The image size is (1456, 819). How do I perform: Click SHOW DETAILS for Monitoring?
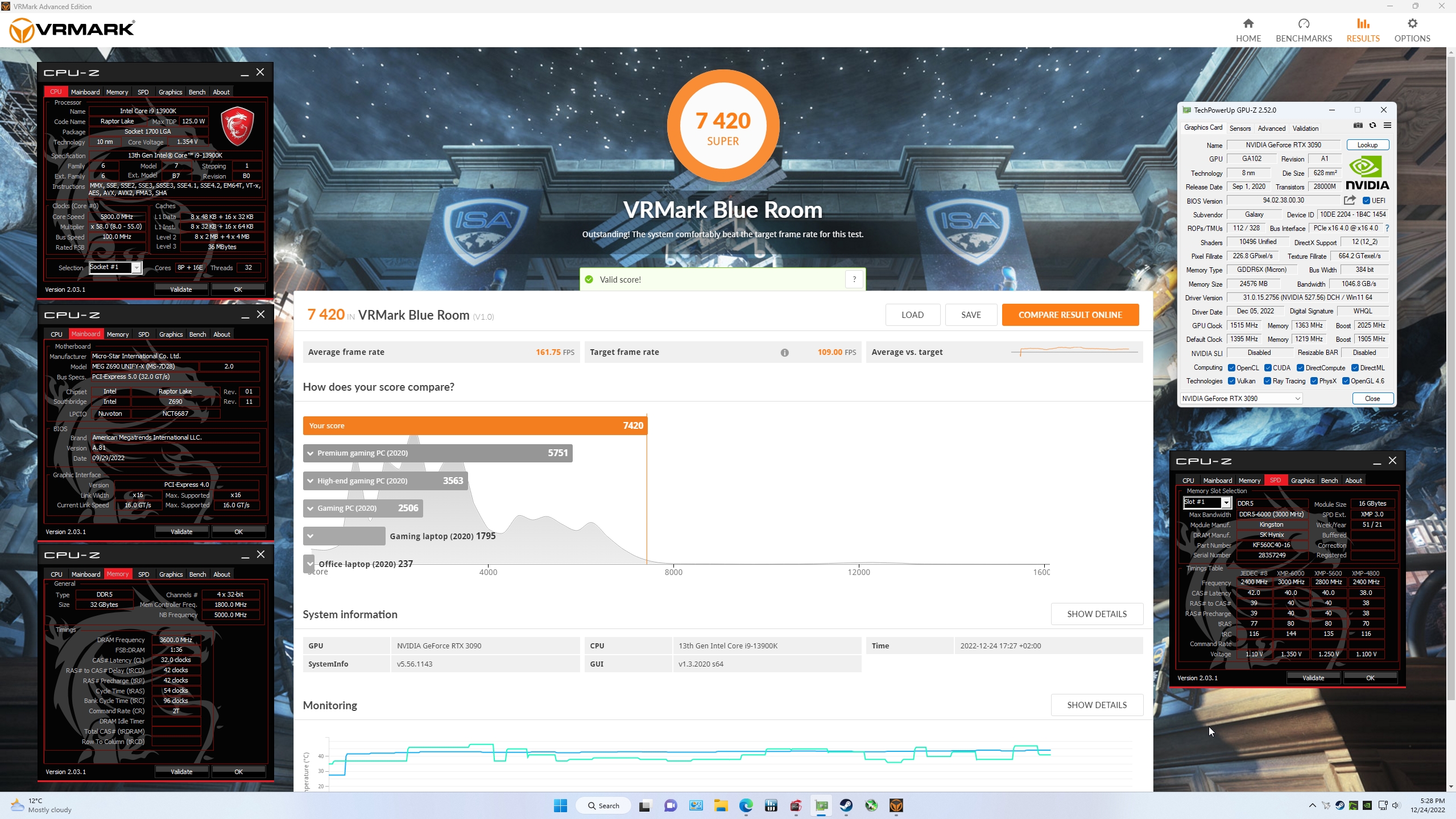(1097, 705)
